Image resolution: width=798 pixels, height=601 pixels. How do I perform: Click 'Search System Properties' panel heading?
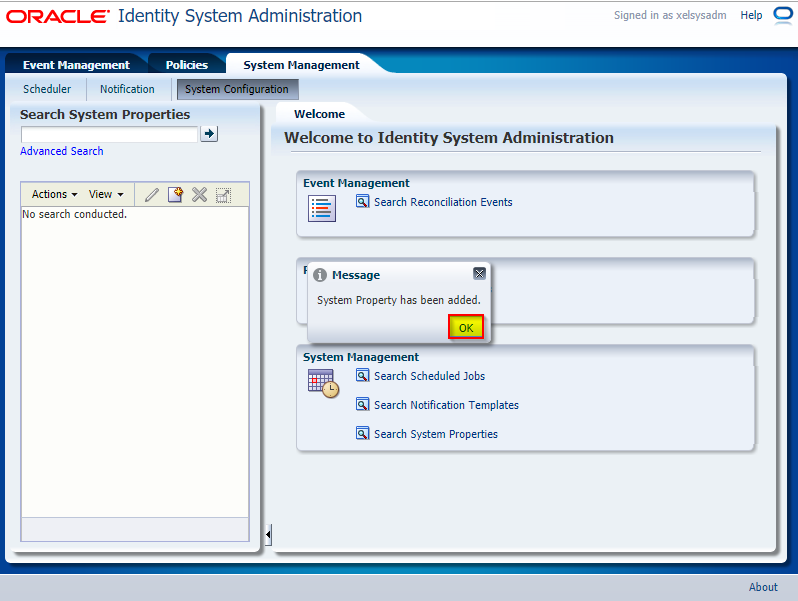[x=105, y=115]
